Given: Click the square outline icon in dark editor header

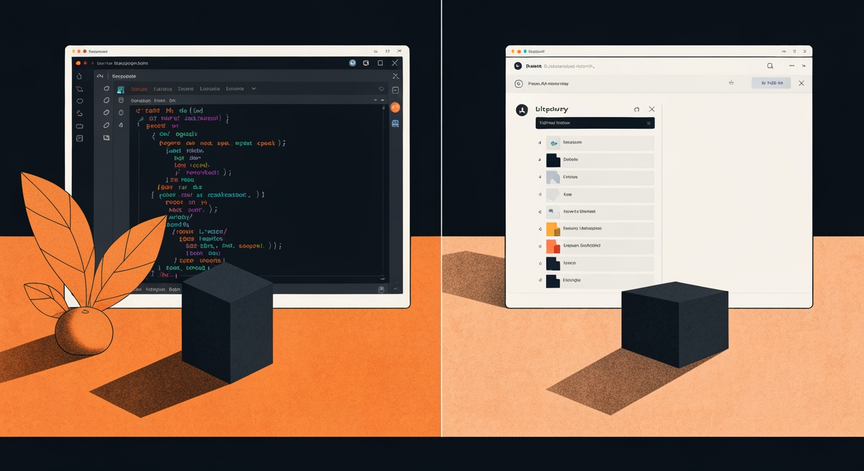Looking at the screenshot, I should coord(380,63).
